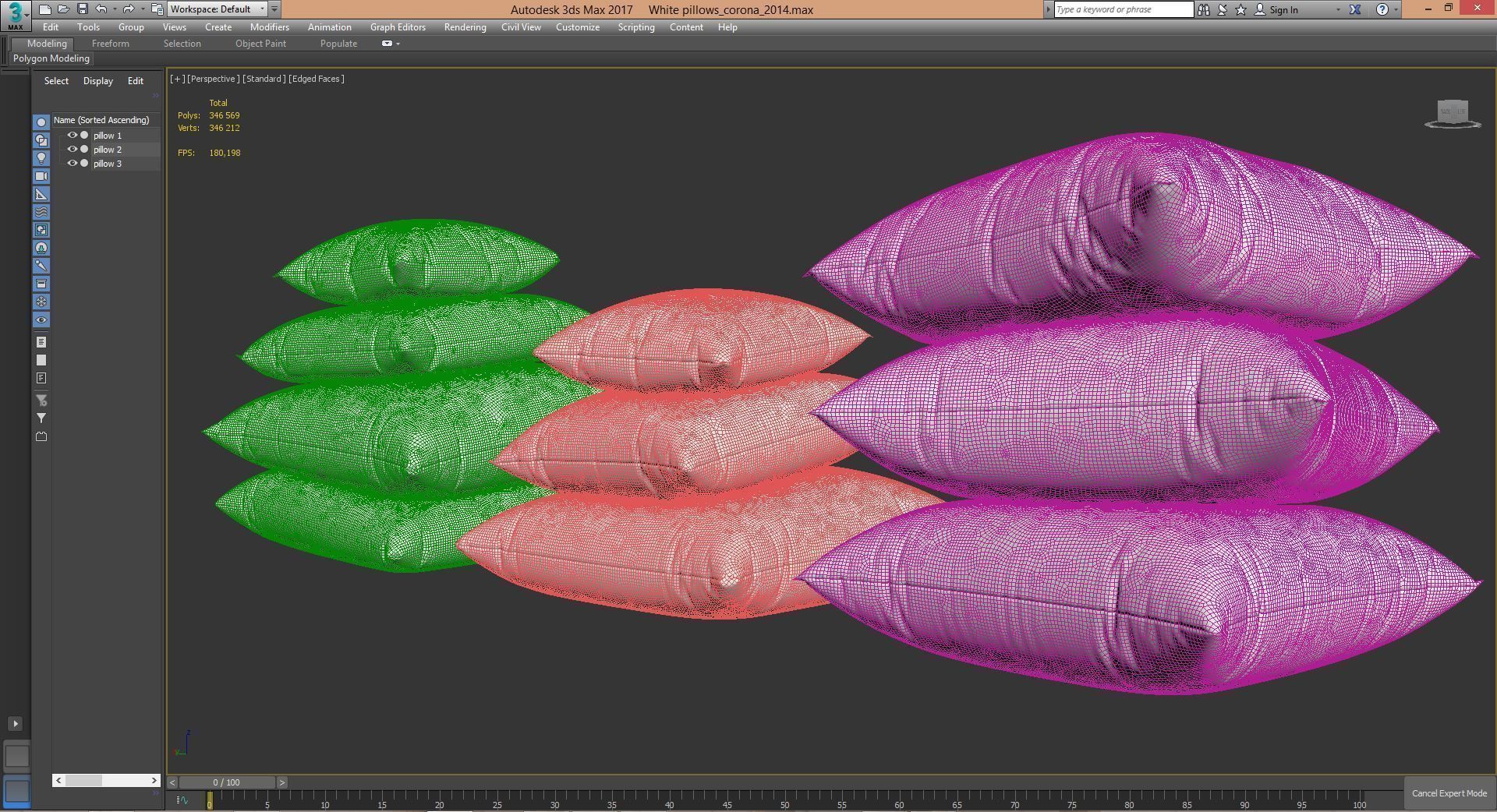Click the Invert Display list icon

(x=41, y=378)
